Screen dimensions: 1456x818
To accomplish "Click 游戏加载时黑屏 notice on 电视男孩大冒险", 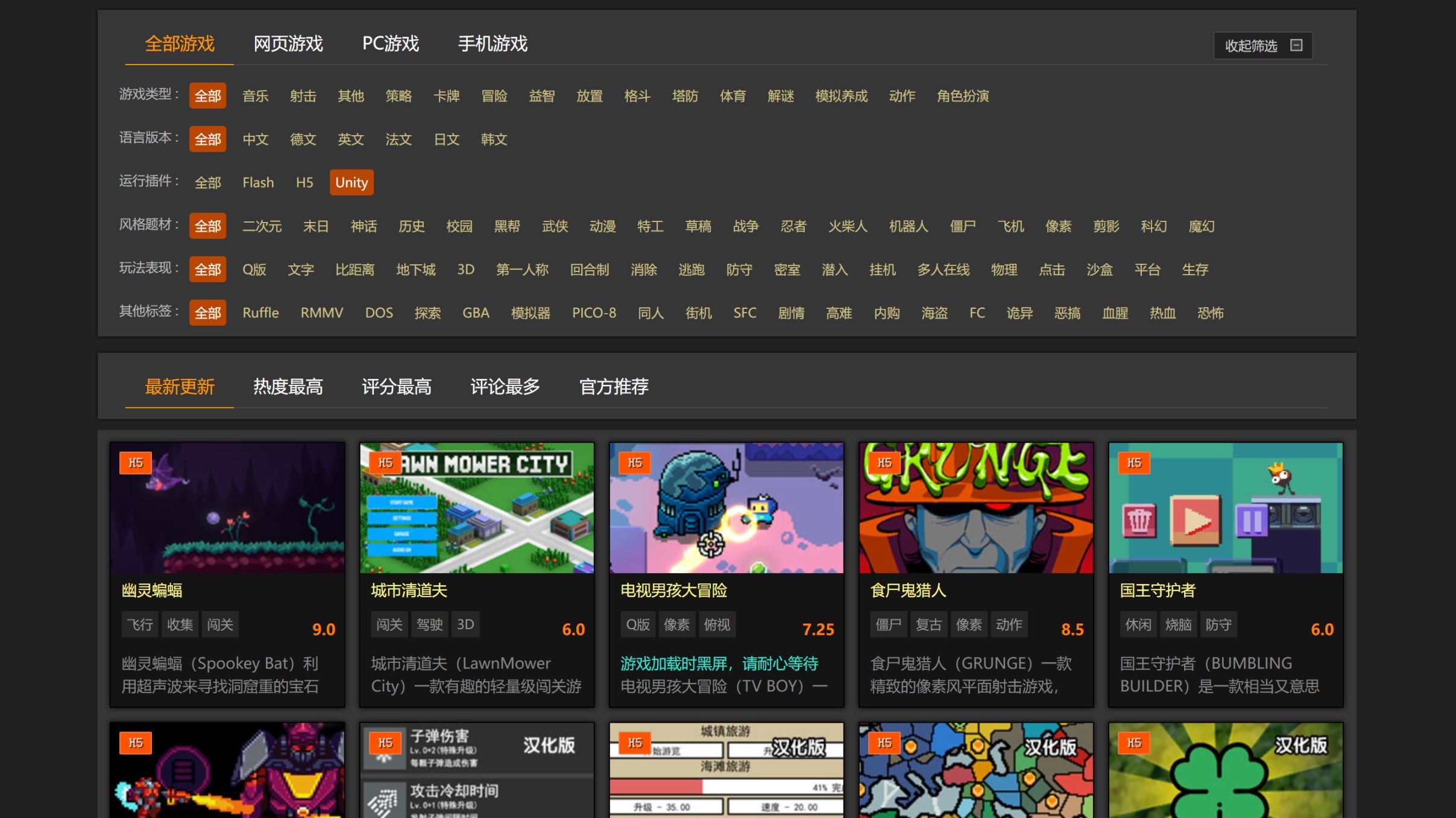I will tap(719, 664).
